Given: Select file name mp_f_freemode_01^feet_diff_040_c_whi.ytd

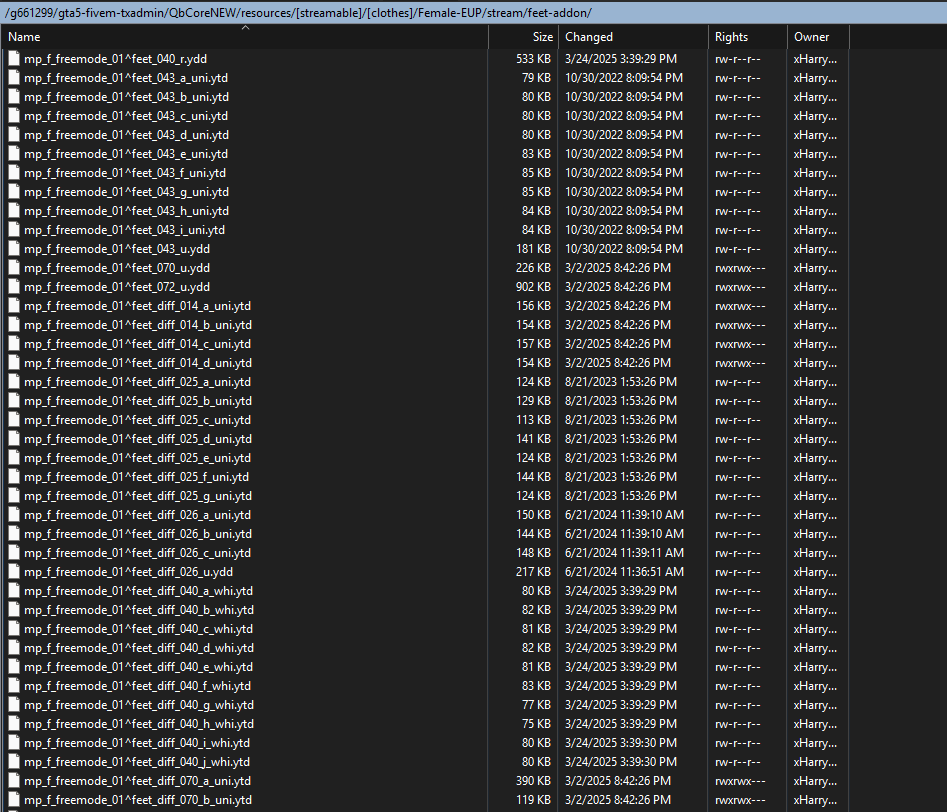Looking at the screenshot, I should click(138, 629).
